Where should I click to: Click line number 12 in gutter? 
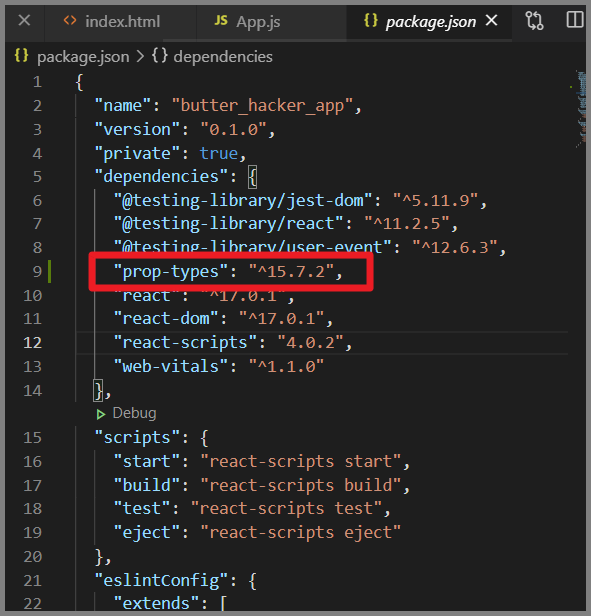click(x=32, y=343)
